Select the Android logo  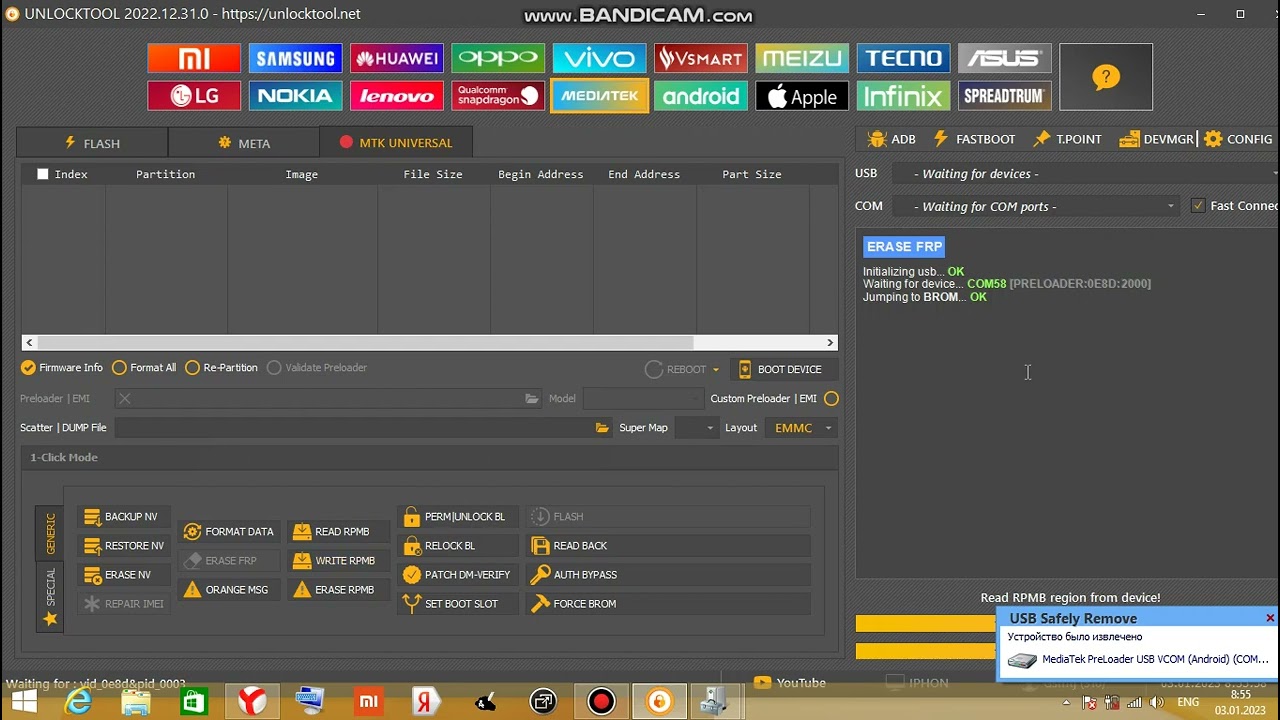(x=701, y=96)
